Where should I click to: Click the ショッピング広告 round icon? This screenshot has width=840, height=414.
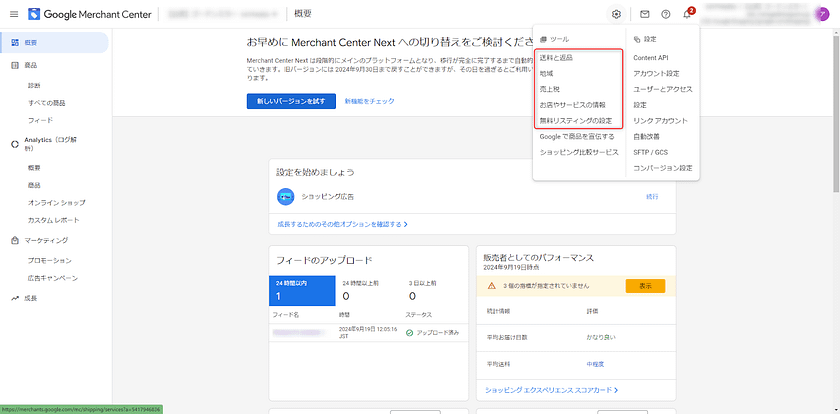click(x=285, y=196)
